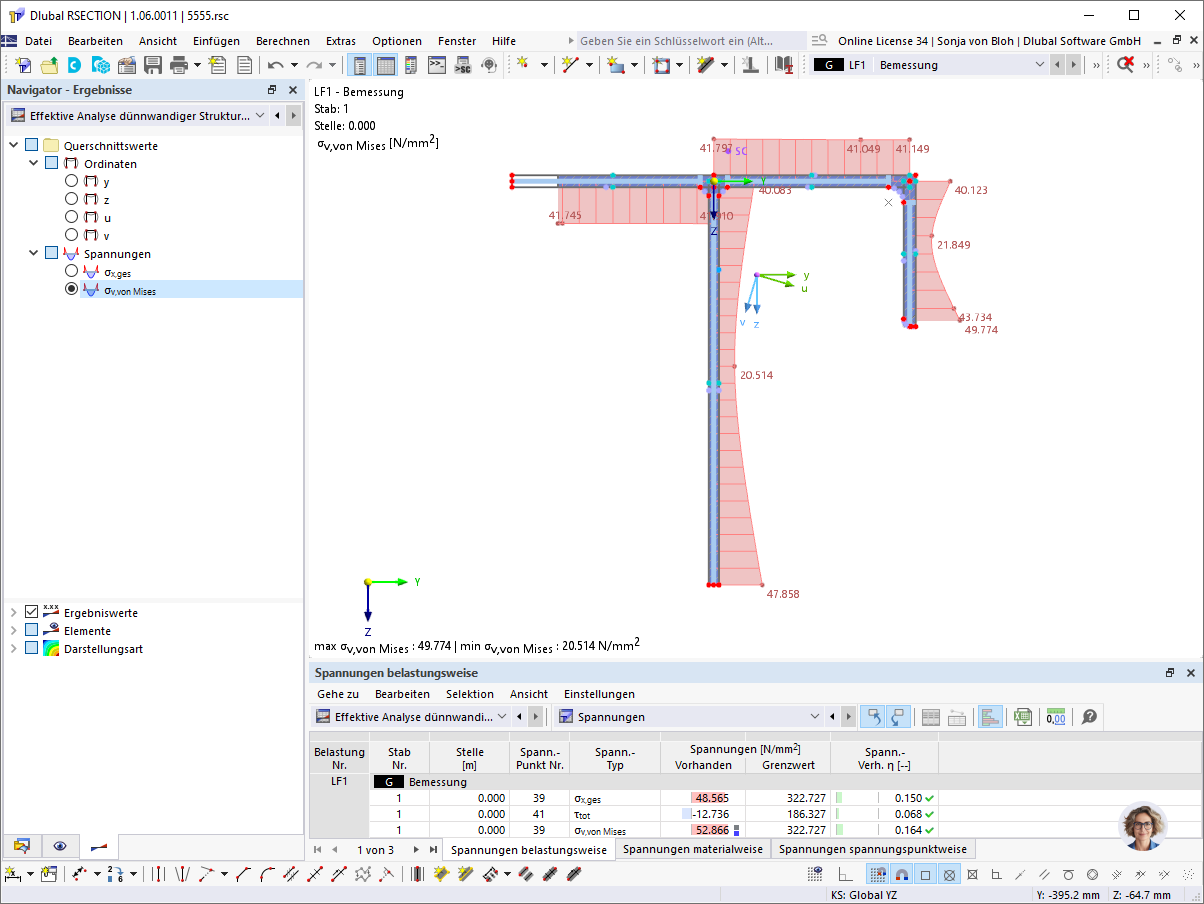
Task: Collapse the Spannungen tree node
Action: pos(33,254)
